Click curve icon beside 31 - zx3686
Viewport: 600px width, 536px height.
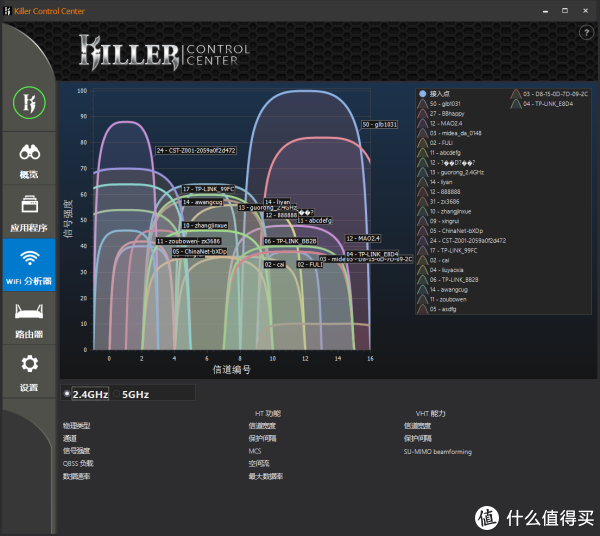[422, 202]
